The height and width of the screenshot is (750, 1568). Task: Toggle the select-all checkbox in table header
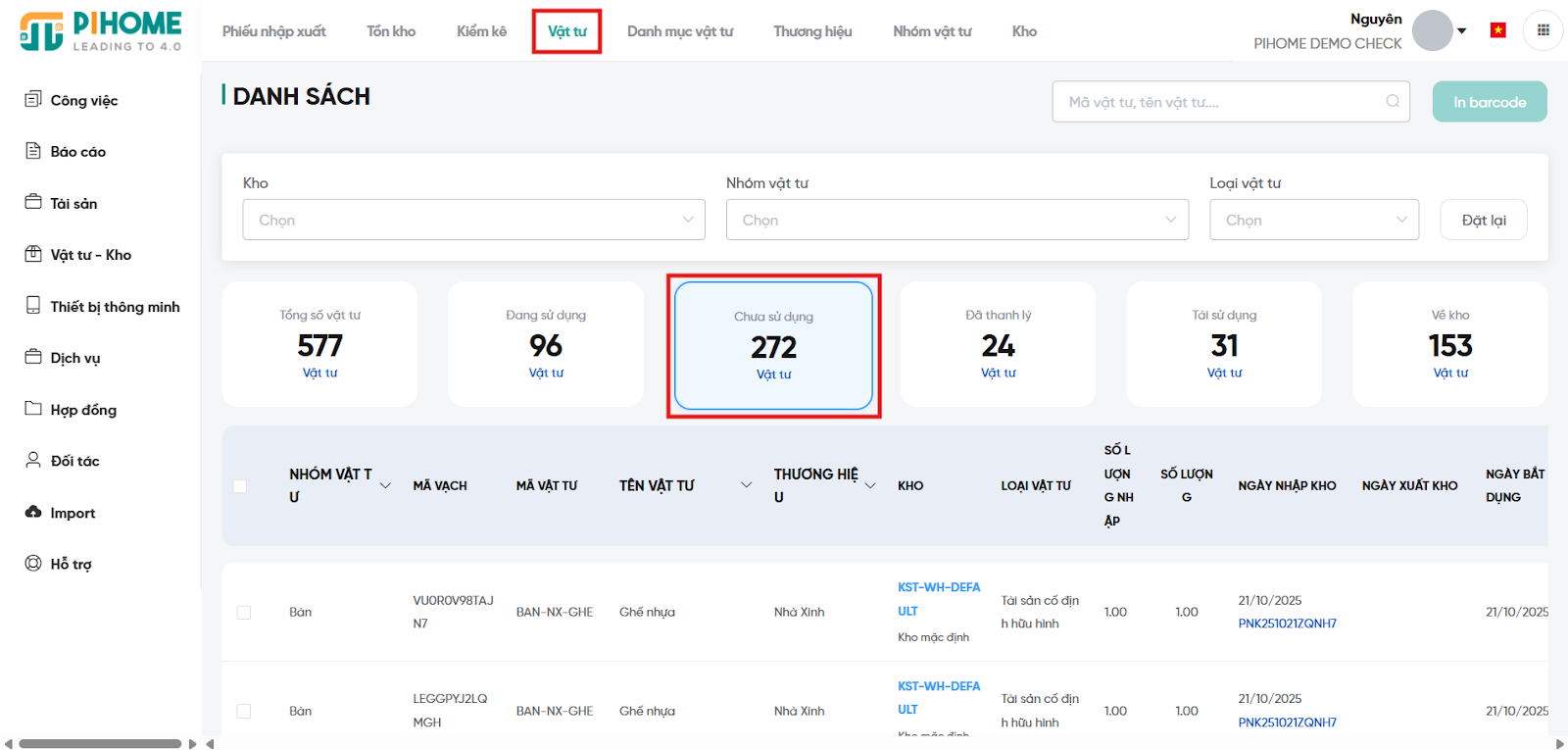[240, 486]
